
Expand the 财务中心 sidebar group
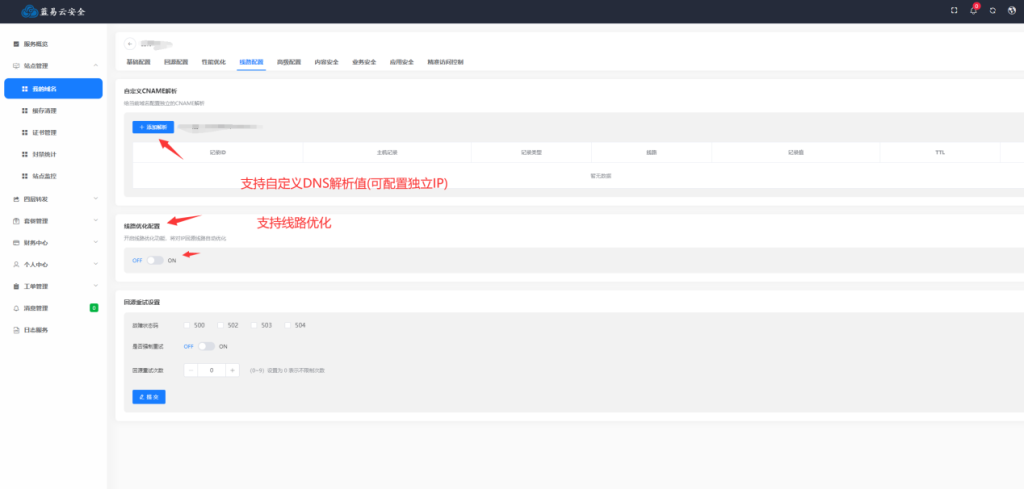point(96,242)
